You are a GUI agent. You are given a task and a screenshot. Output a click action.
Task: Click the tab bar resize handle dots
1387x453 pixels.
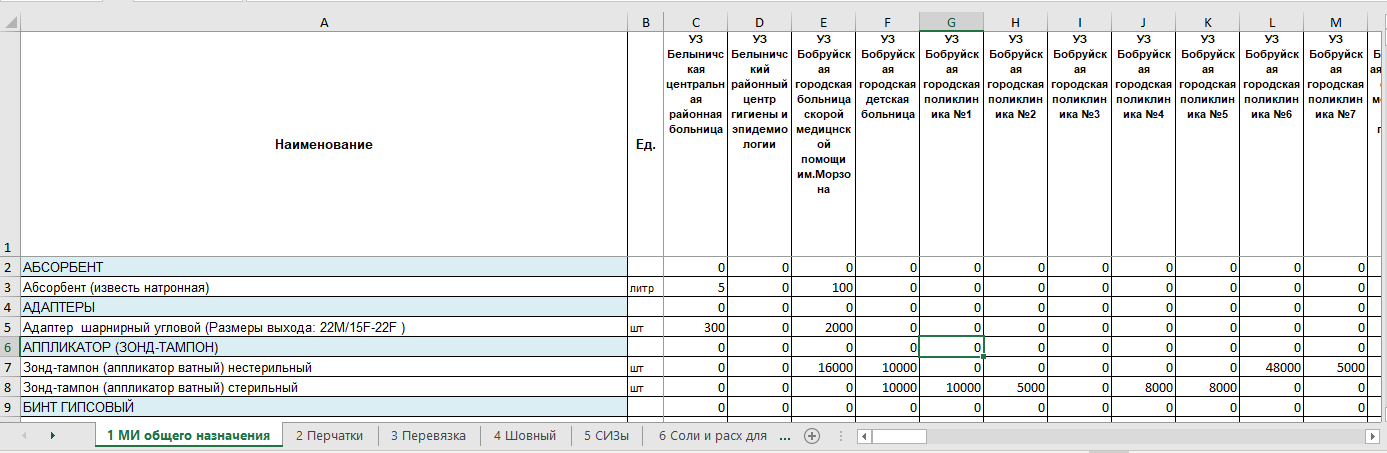[838, 437]
